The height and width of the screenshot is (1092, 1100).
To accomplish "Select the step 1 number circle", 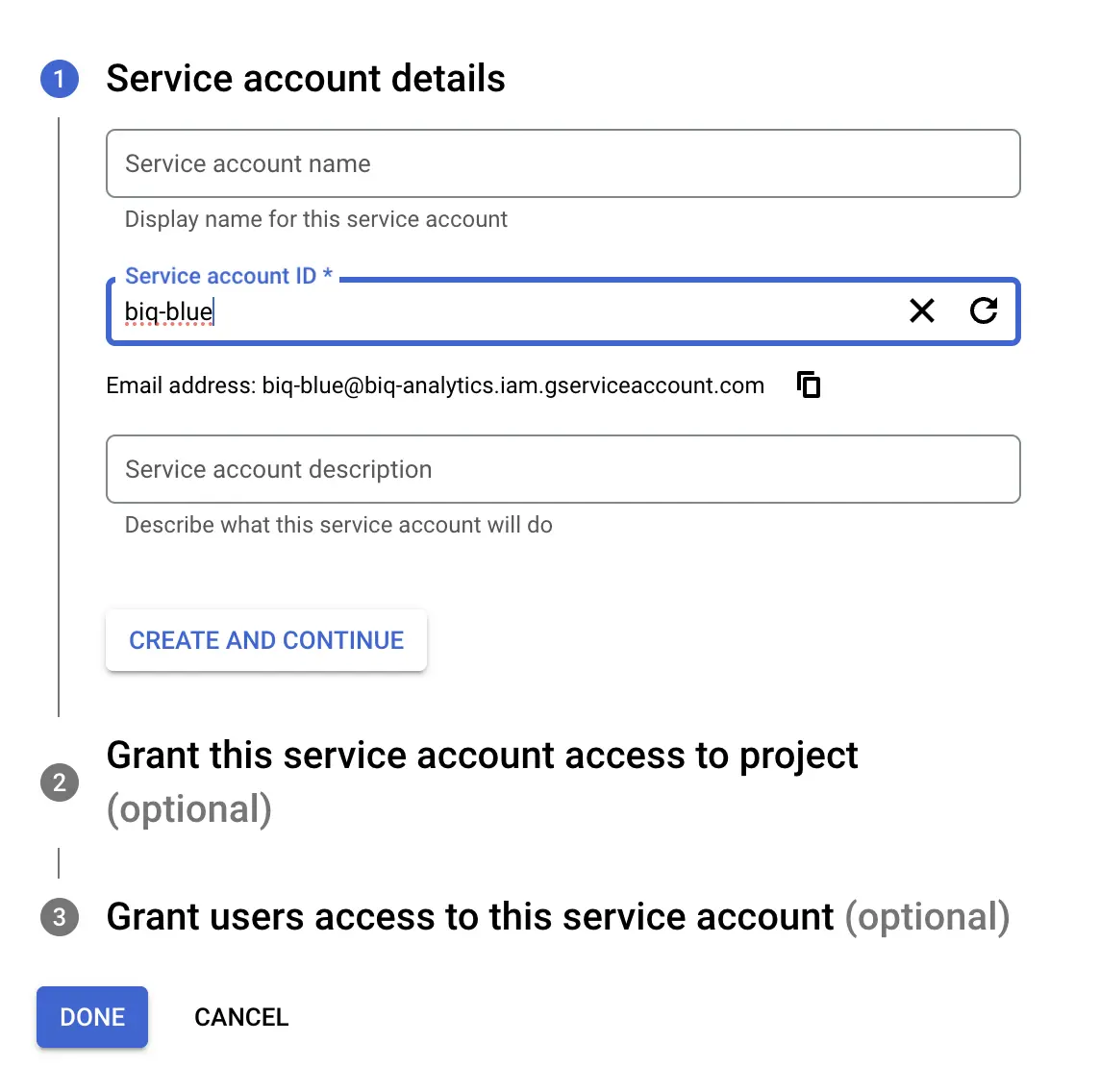I will coord(60,79).
